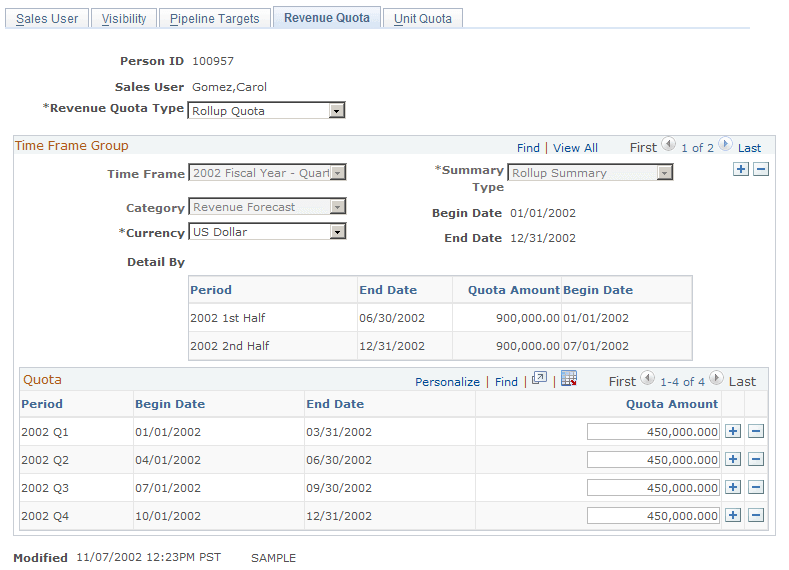Delete the 2002 Q3 quota row

(x=756, y=487)
